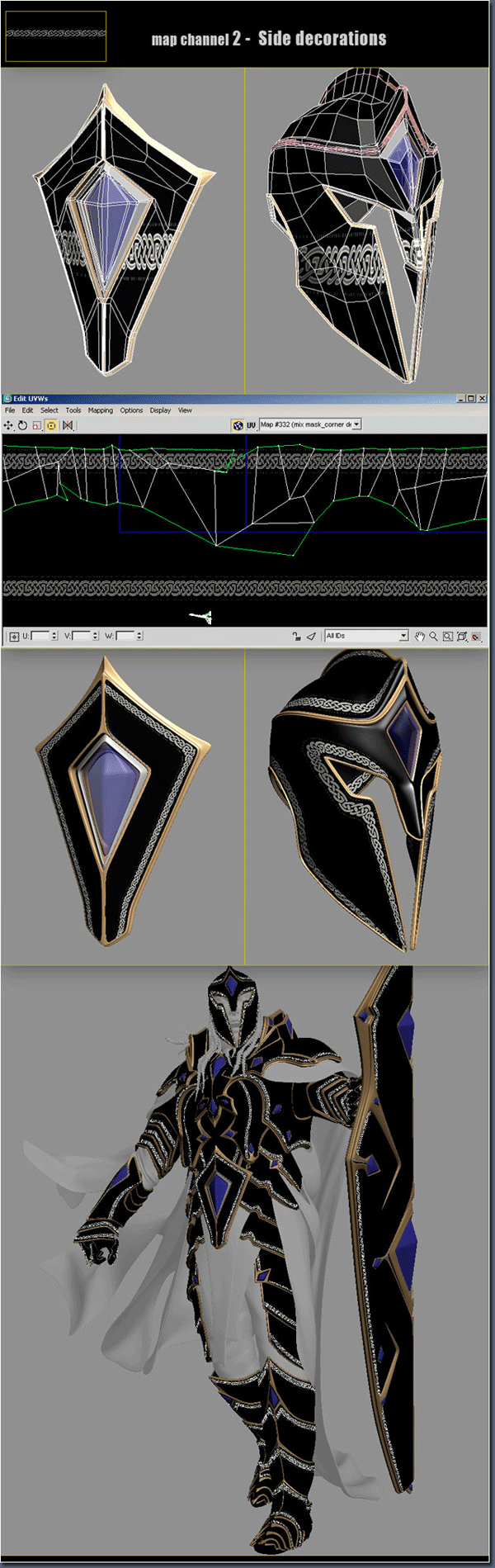Click the U coordinate input field
Image resolution: width=495 pixels, height=1568 pixels.
(x=40, y=636)
